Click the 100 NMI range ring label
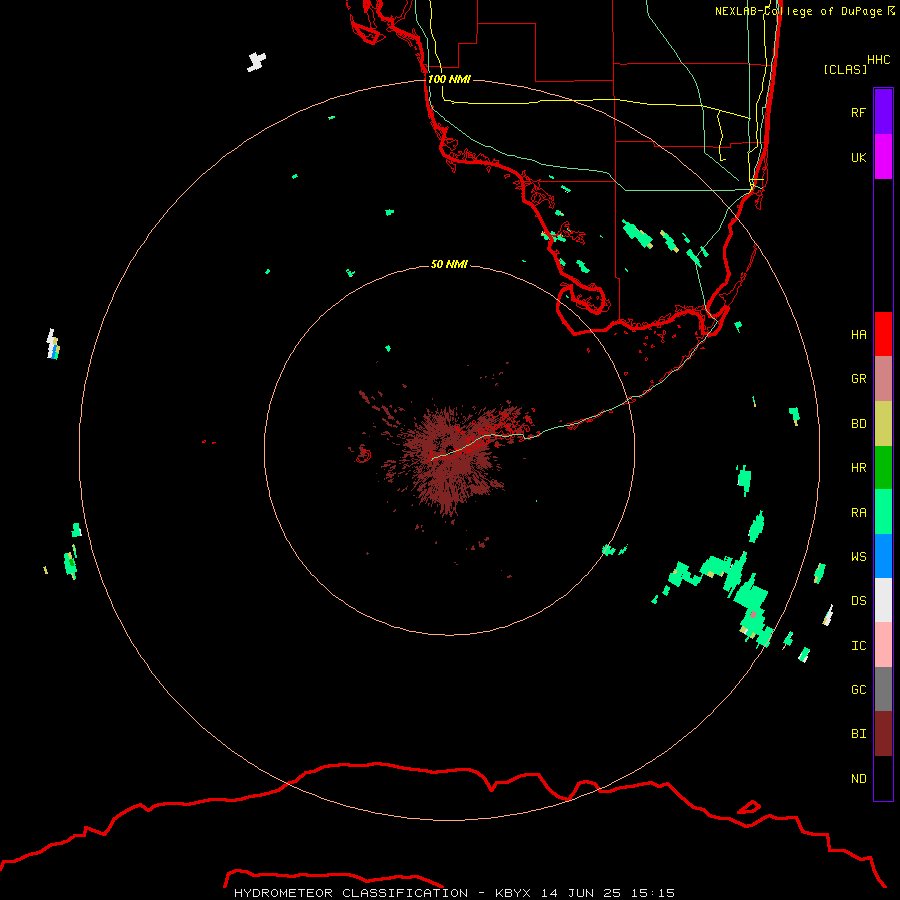Image resolution: width=900 pixels, height=900 pixels. pyautogui.click(x=449, y=79)
